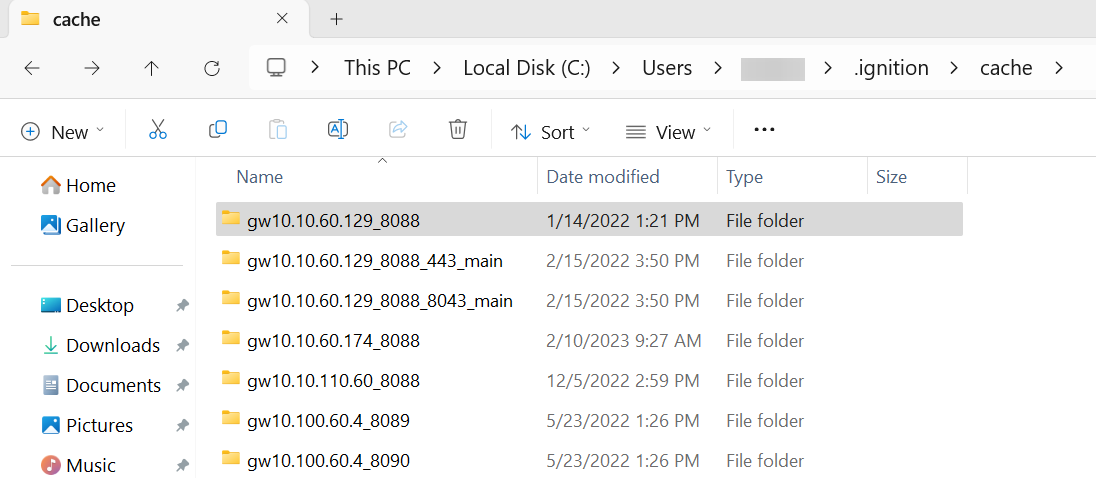
Task: Click the Paste clipboard icon
Action: pyautogui.click(x=278, y=130)
